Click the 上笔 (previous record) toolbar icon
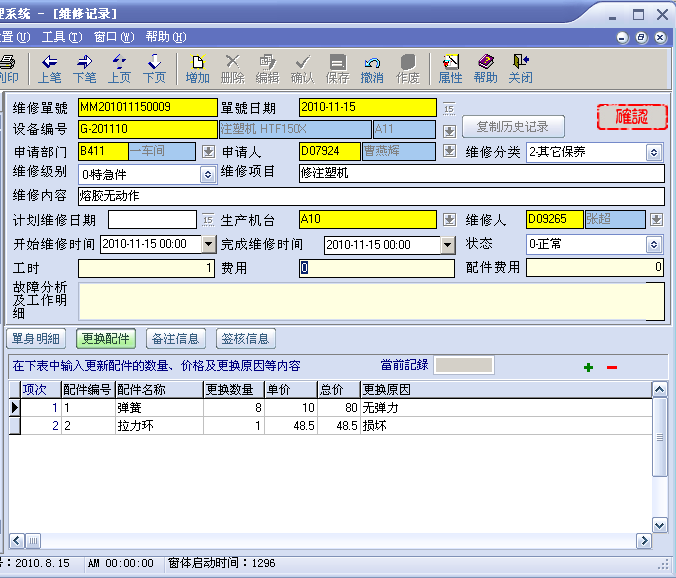This screenshot has height=578, width=676. 49,67
